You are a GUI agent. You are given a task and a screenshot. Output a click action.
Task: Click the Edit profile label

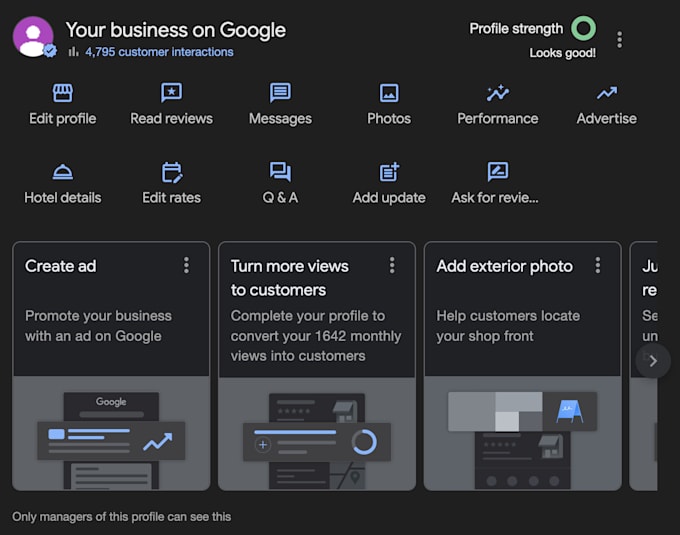pyautogui.click(x=63, y=118)
